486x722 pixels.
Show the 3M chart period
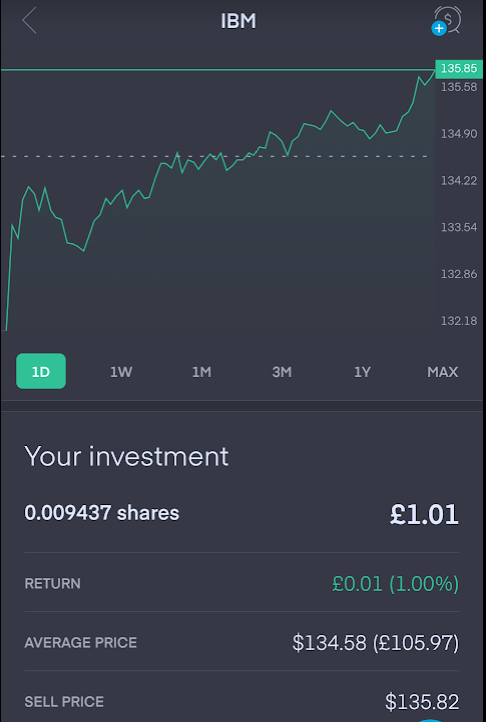pyautogui.click(x=281, y=372)
